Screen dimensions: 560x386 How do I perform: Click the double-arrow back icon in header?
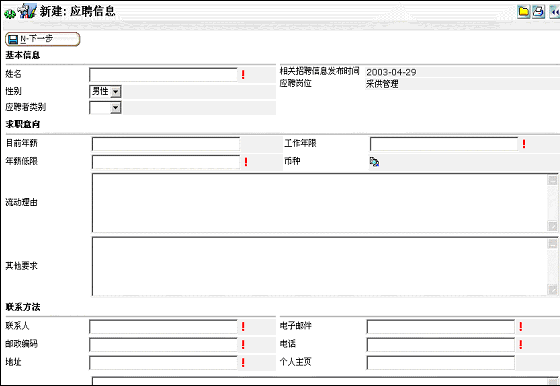(x=555, y=11)
